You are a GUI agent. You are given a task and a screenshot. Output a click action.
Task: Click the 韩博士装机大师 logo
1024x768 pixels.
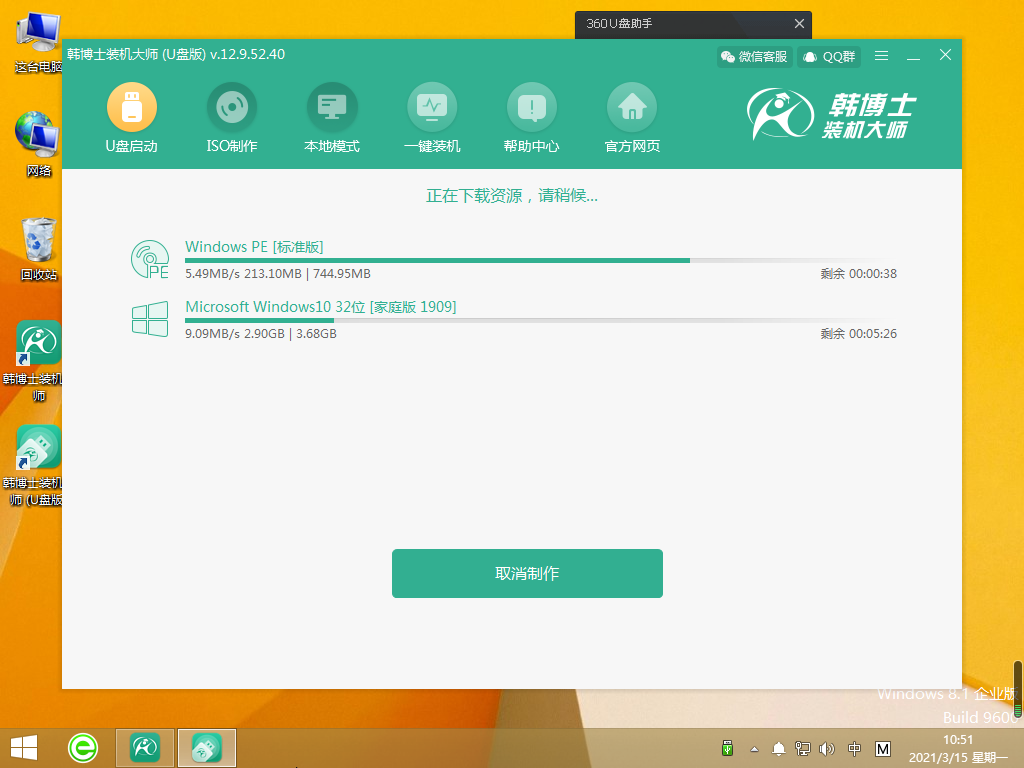pyautogui.click(x=838, y=114)
